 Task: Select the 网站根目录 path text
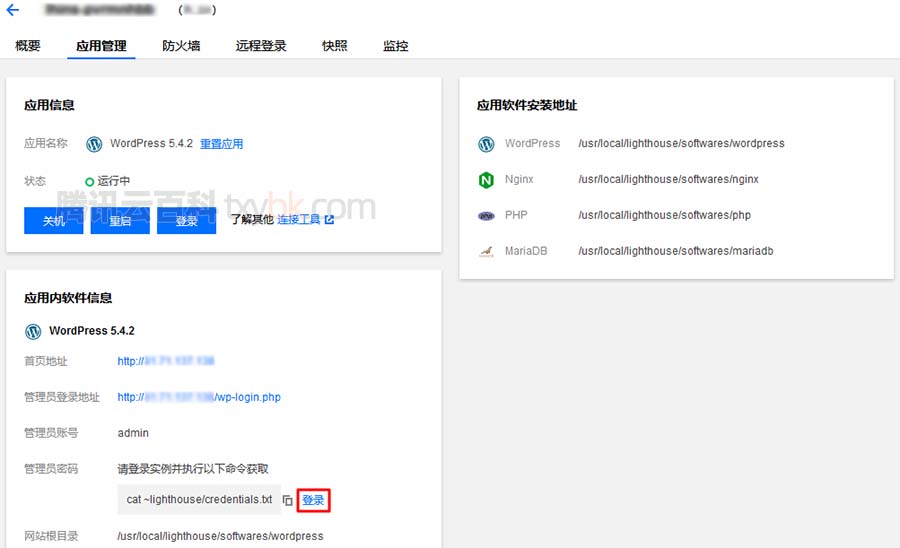[x=220, y=536]
